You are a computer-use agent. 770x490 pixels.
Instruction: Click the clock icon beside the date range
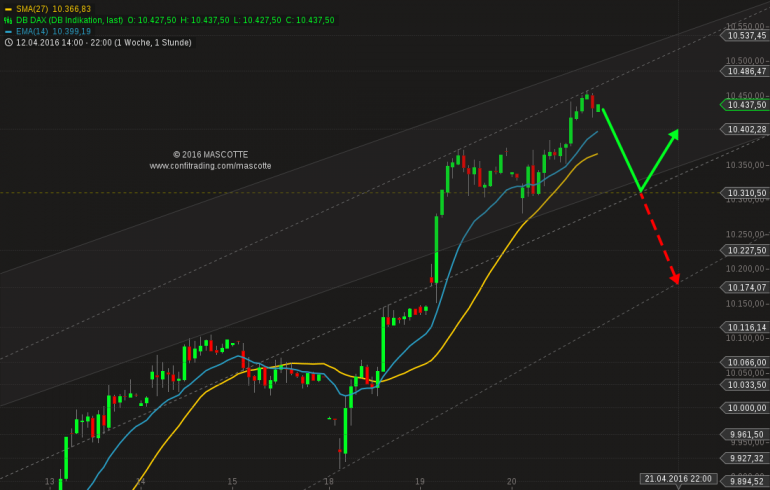click(x=8, y=43)
